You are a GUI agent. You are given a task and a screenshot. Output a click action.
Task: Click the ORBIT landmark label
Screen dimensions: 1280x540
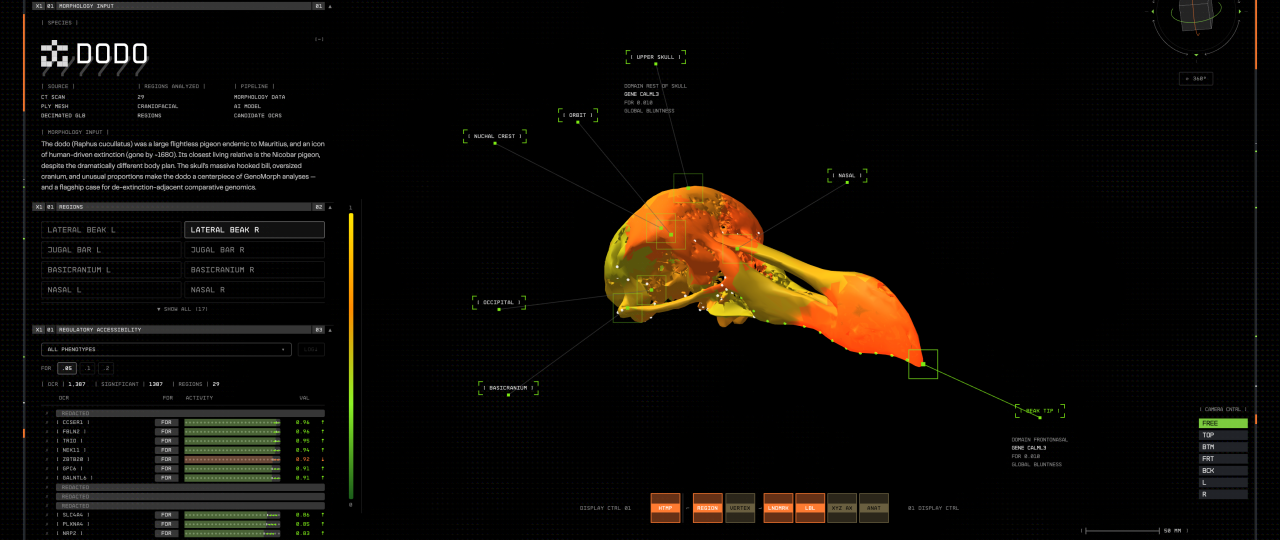point(578,115)
